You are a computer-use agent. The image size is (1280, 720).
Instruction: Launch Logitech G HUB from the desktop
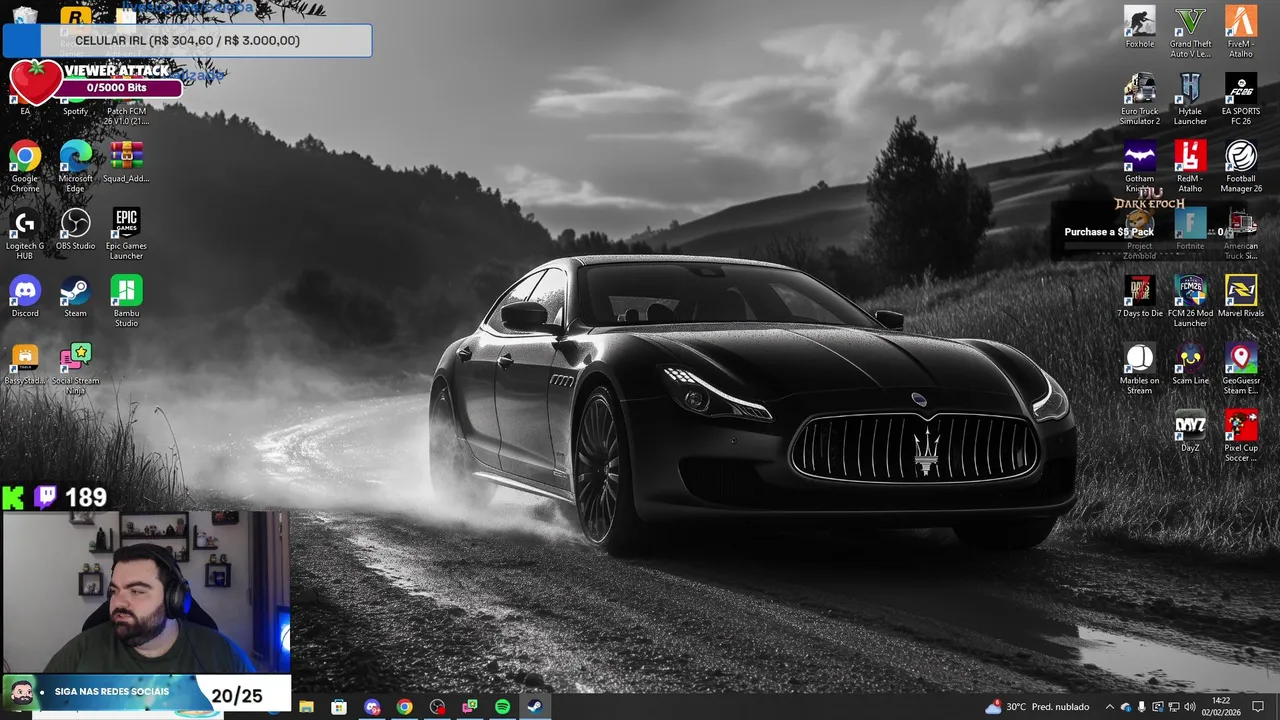(x=25, y=233)
